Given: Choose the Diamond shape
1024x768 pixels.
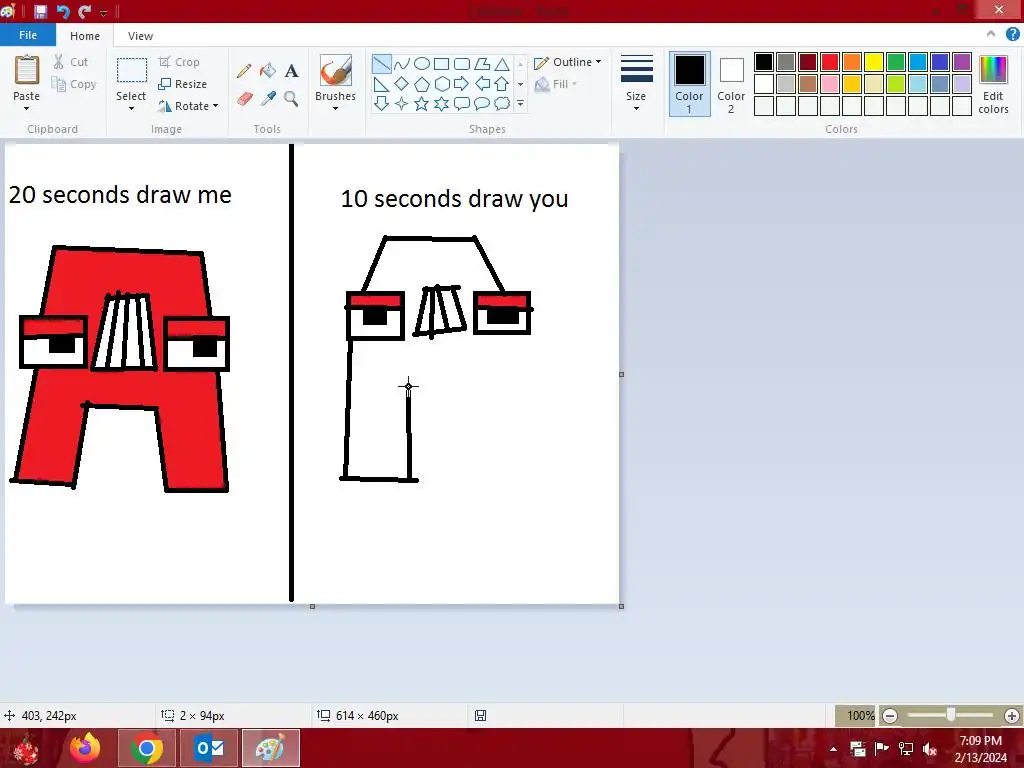Looking at the screenshot, I should (x=402, y=84).
